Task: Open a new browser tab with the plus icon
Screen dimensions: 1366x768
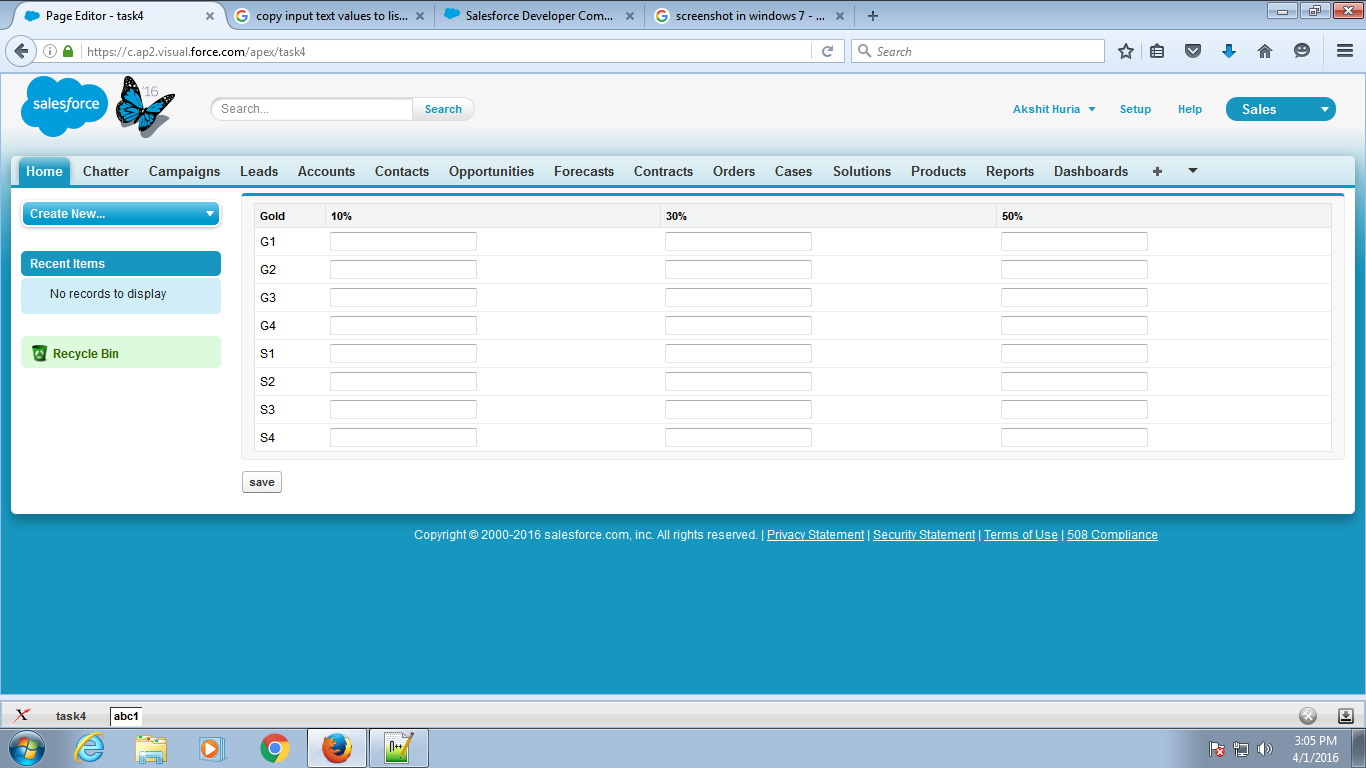Action: pyautogui.click(x=873, y=16)
